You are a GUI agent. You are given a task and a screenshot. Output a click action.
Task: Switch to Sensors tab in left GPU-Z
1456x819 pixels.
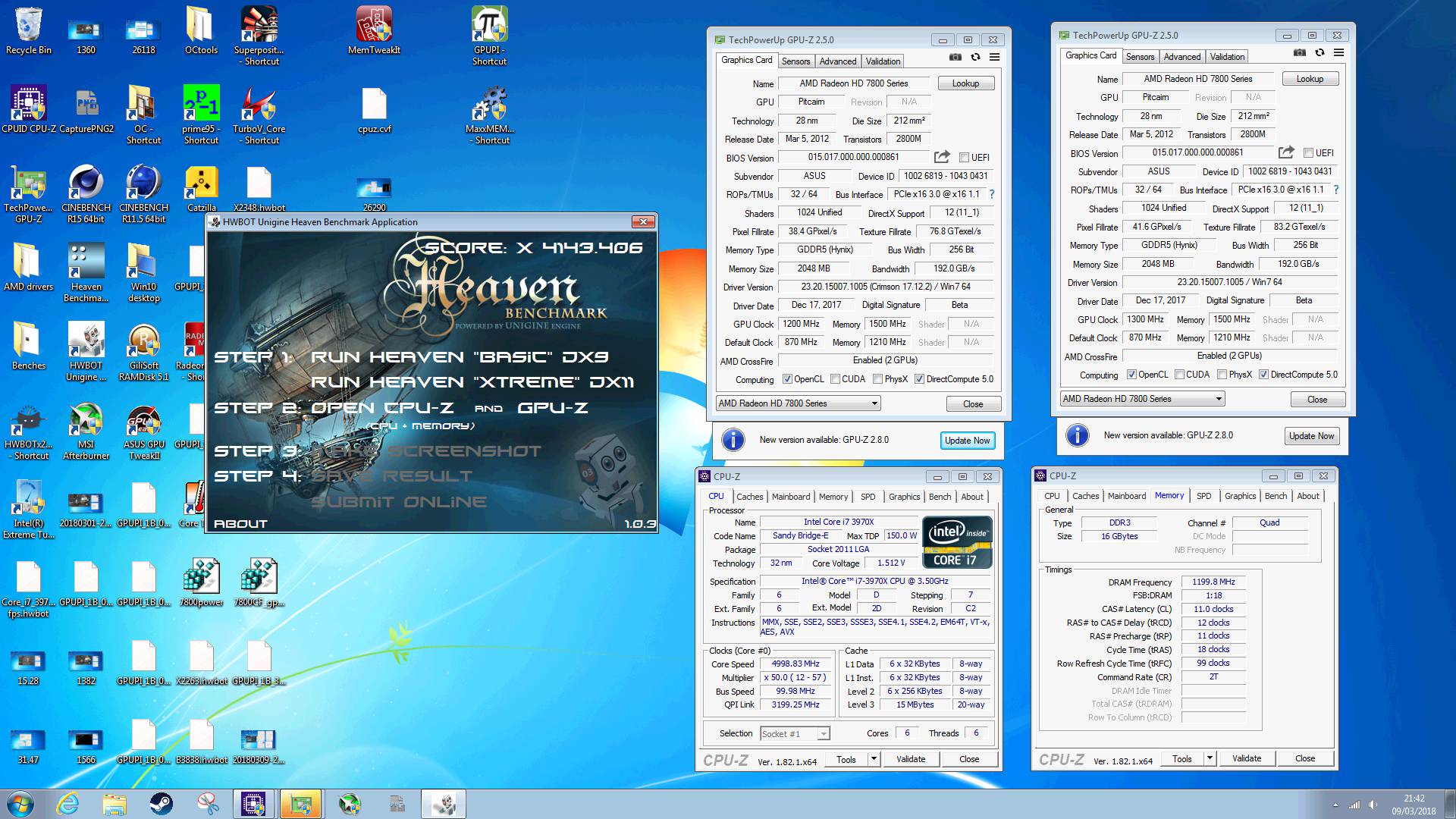pyautogui.click(x=795, y=61)
